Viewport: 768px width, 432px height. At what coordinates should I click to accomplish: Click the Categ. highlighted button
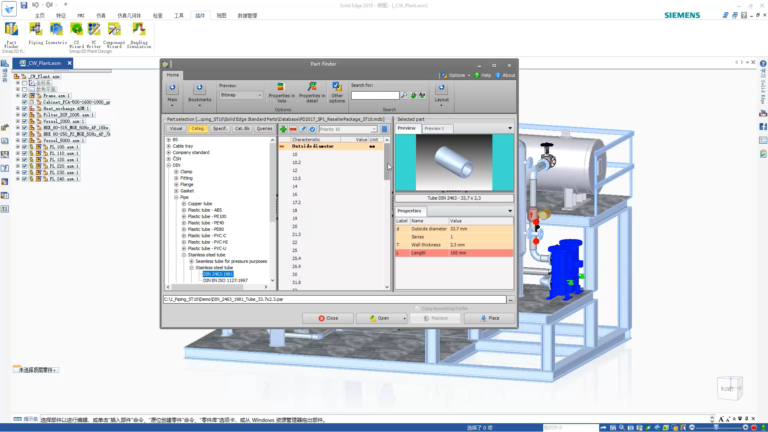point(198,129)
